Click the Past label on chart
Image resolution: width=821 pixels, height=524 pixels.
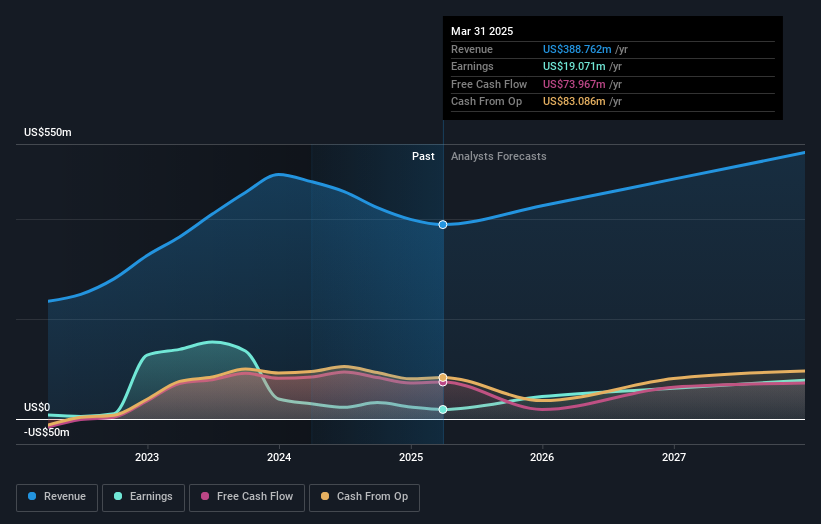point(423,156)
